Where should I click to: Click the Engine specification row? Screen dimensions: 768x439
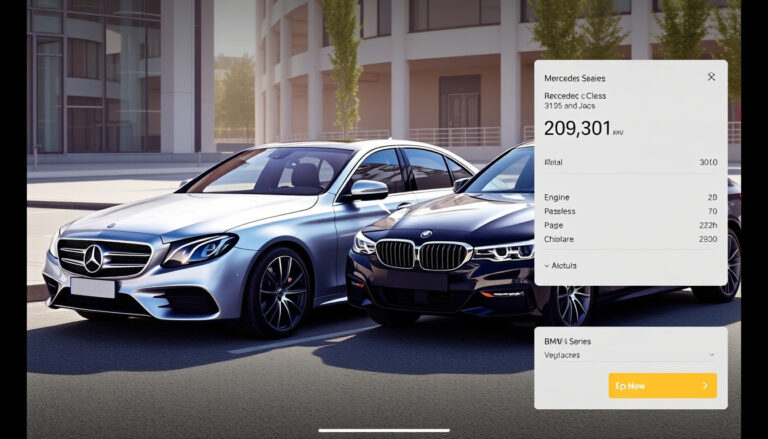tap(631, 197)
